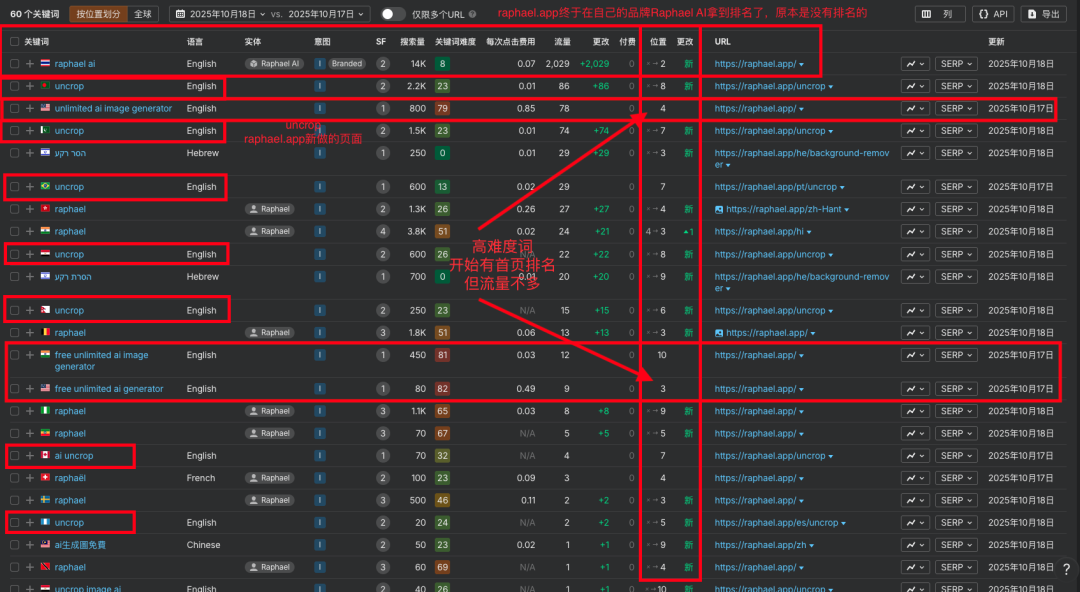
Task: Check the box for "free unlimited ai generator"
Action: tap(14, 389)
